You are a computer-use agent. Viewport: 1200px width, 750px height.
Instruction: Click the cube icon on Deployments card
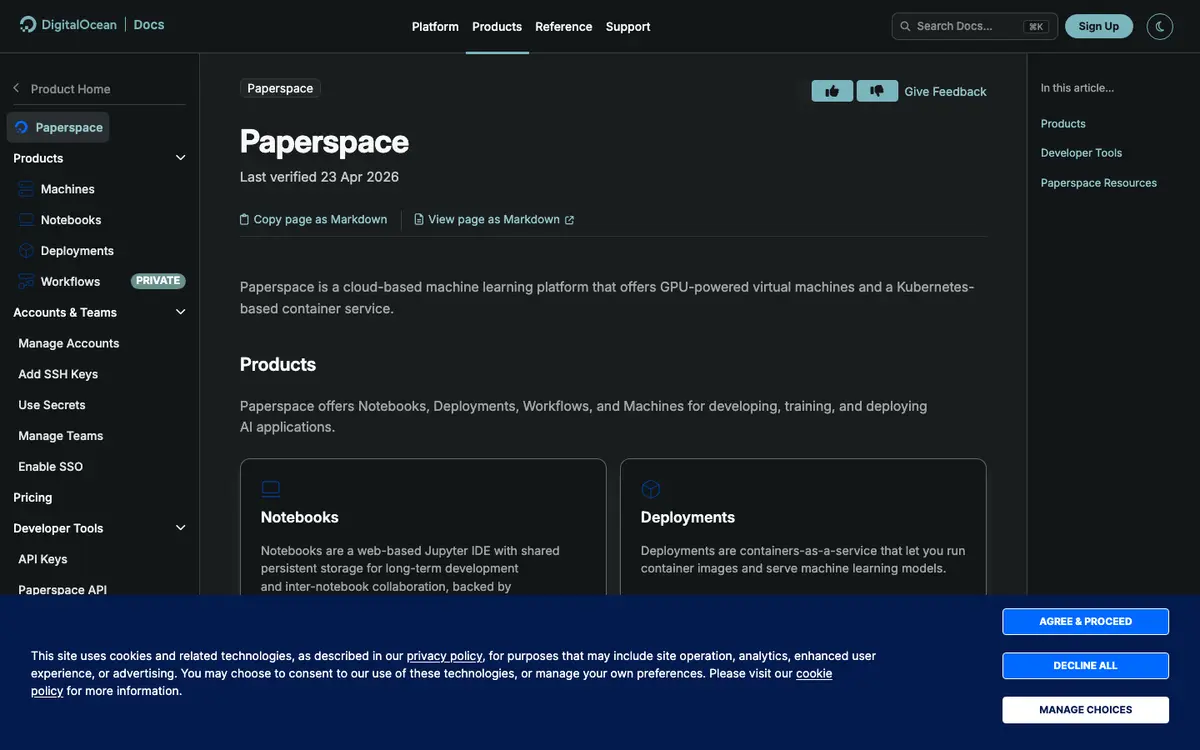(x=651, y=489)
